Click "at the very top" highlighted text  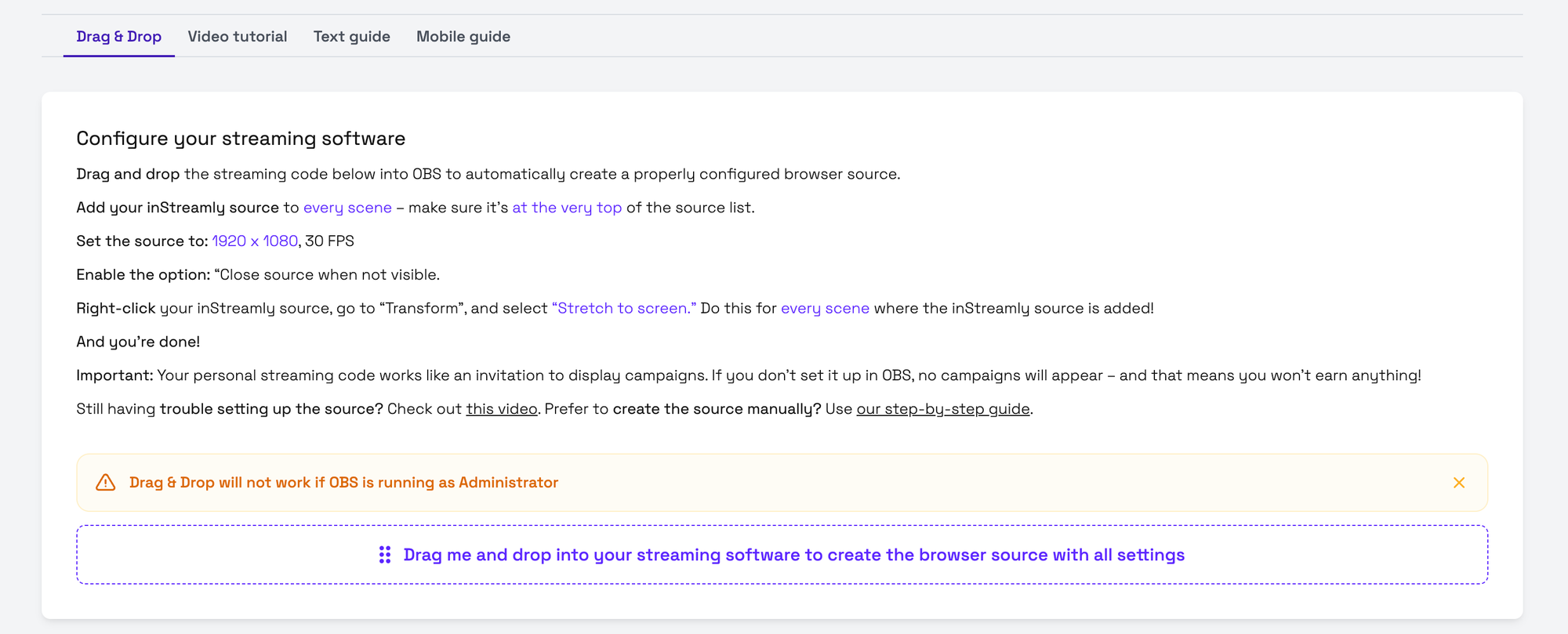(x=567, y=208)
